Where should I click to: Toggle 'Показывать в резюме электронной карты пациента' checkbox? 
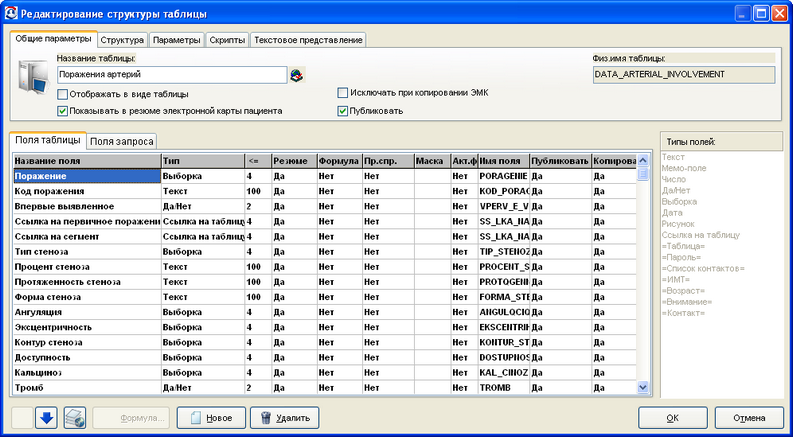pyautogui.click(x=62, y=111)
